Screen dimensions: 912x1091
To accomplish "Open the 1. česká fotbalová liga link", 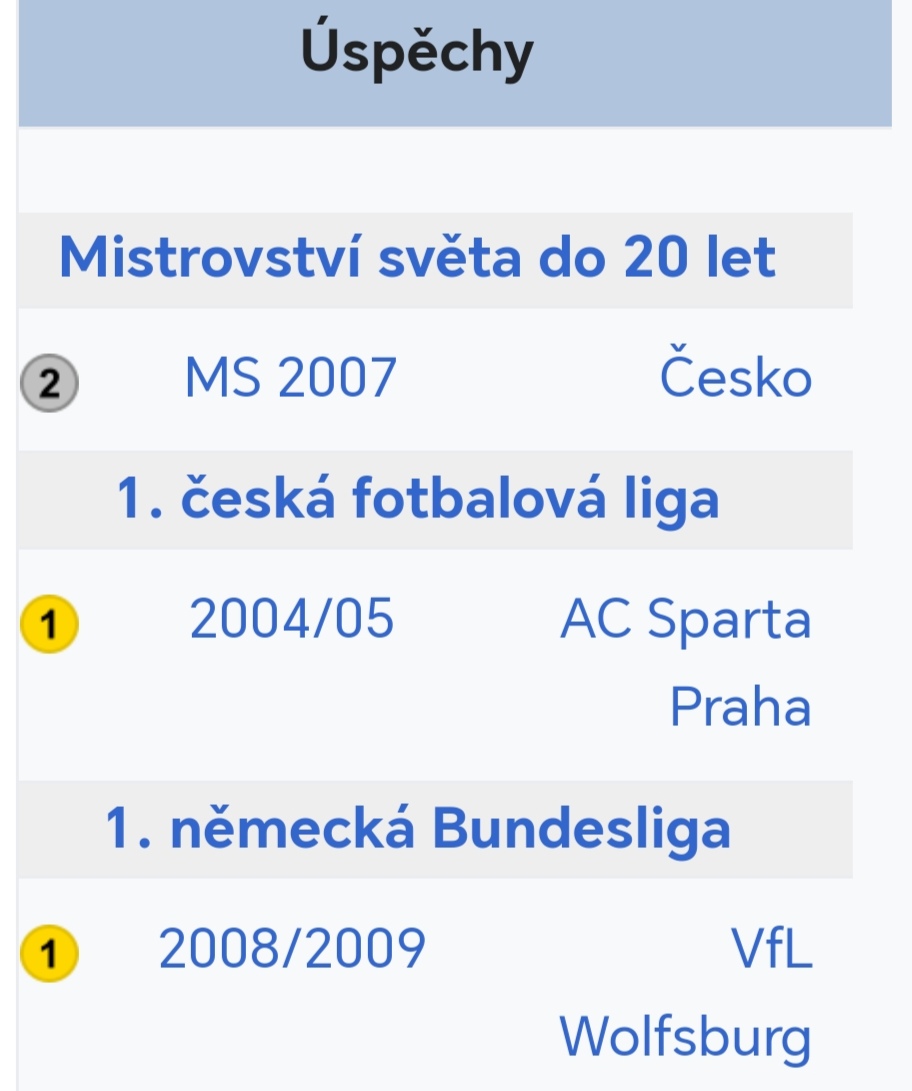I will point(417,500).
